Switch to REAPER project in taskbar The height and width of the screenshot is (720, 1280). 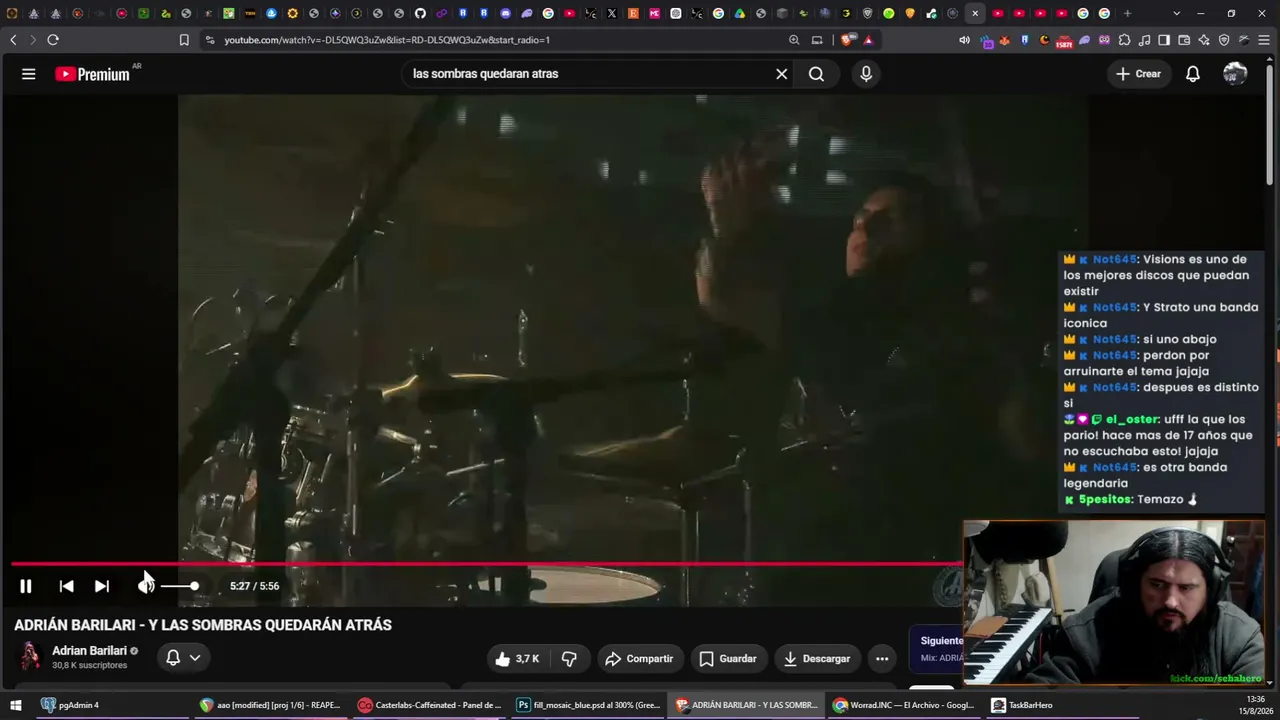pos(270,705)
